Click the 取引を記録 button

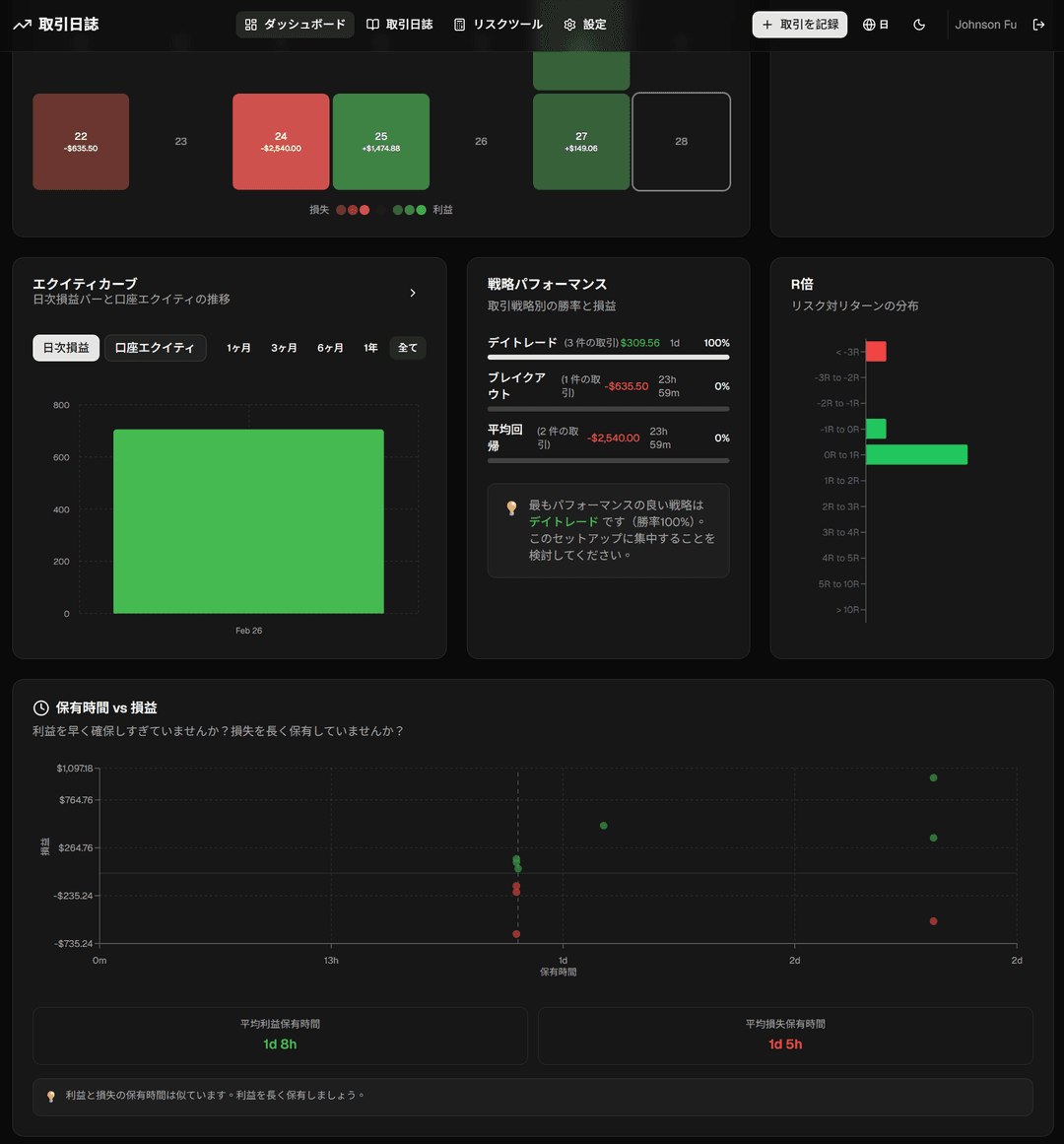pos(799,24)
